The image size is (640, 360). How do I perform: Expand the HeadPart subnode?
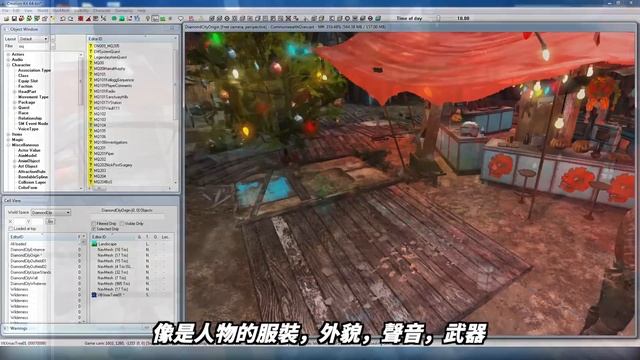pyautogui.click(x=15, y=91)
